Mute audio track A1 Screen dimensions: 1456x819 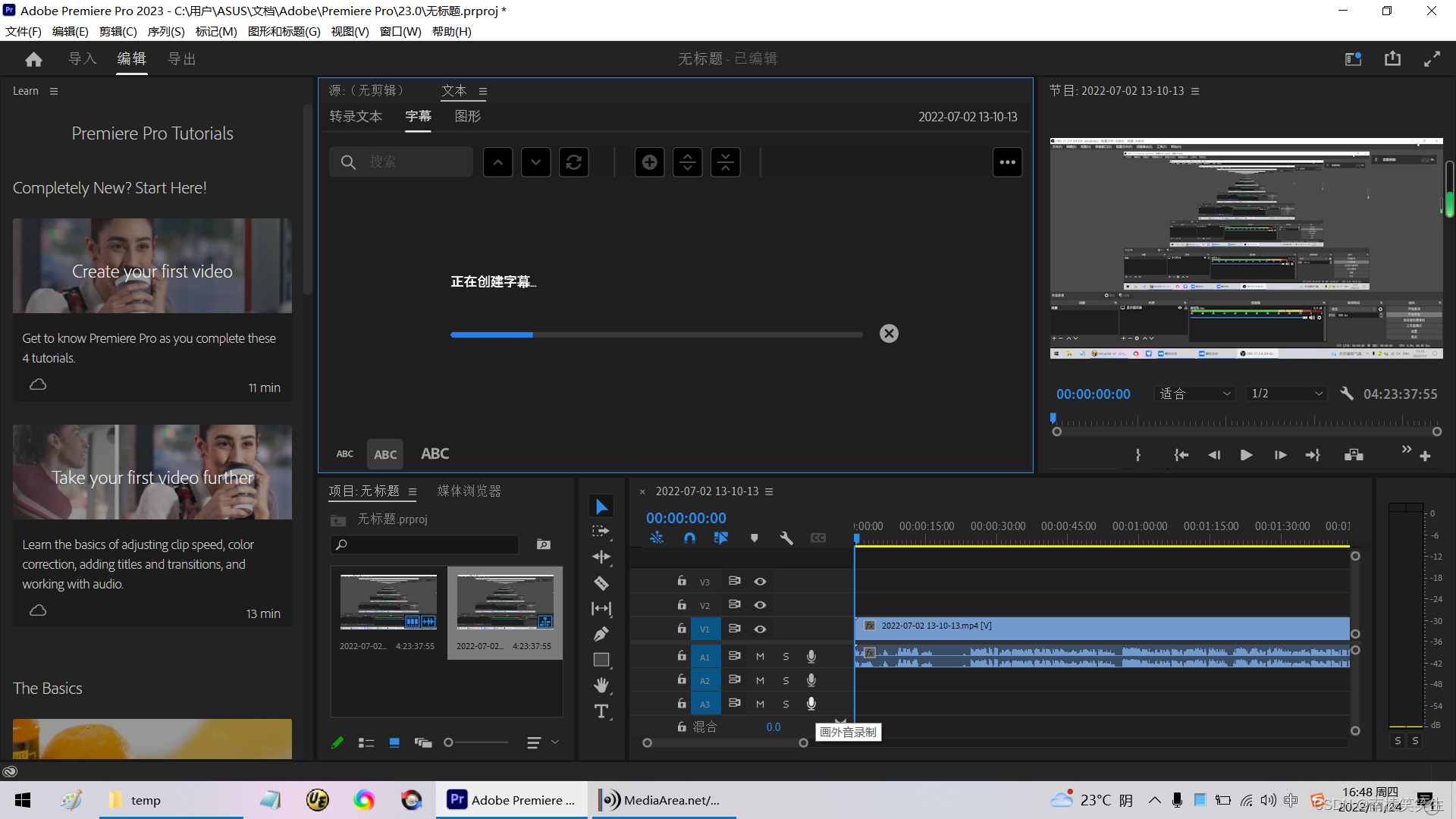(760, 657)
